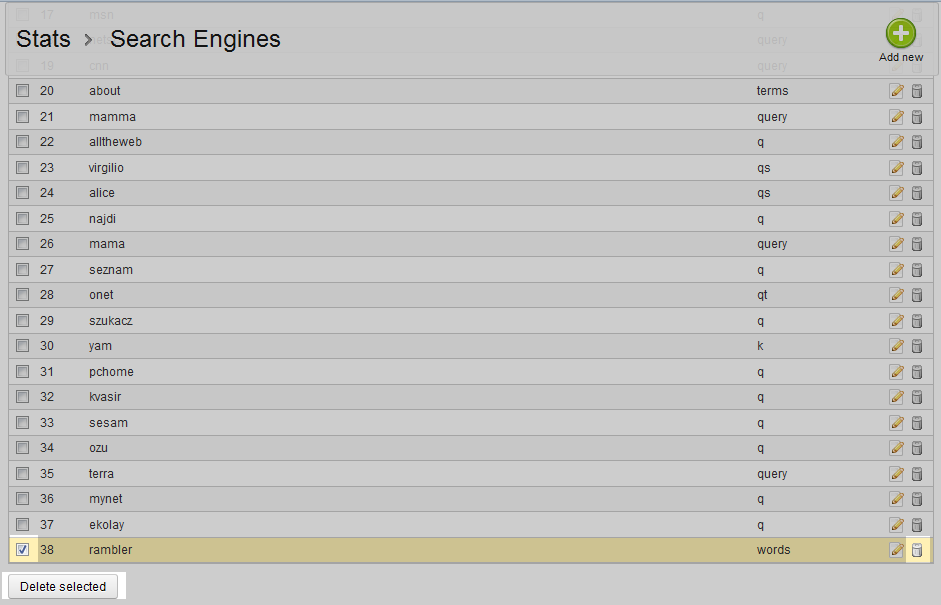Check the box for row 33 sesam
941x605 pixels.
pos(23,423)
